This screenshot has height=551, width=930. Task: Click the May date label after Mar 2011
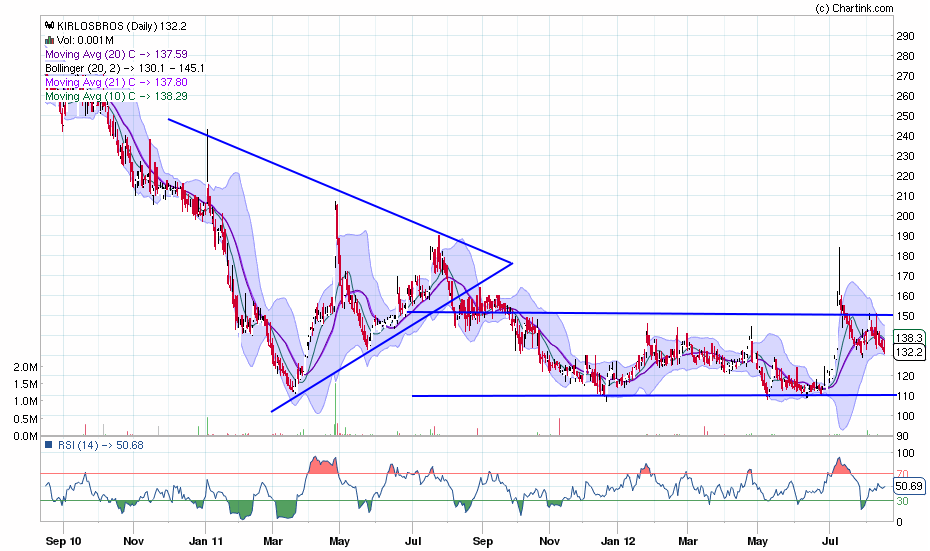click(x=339, y=541)
